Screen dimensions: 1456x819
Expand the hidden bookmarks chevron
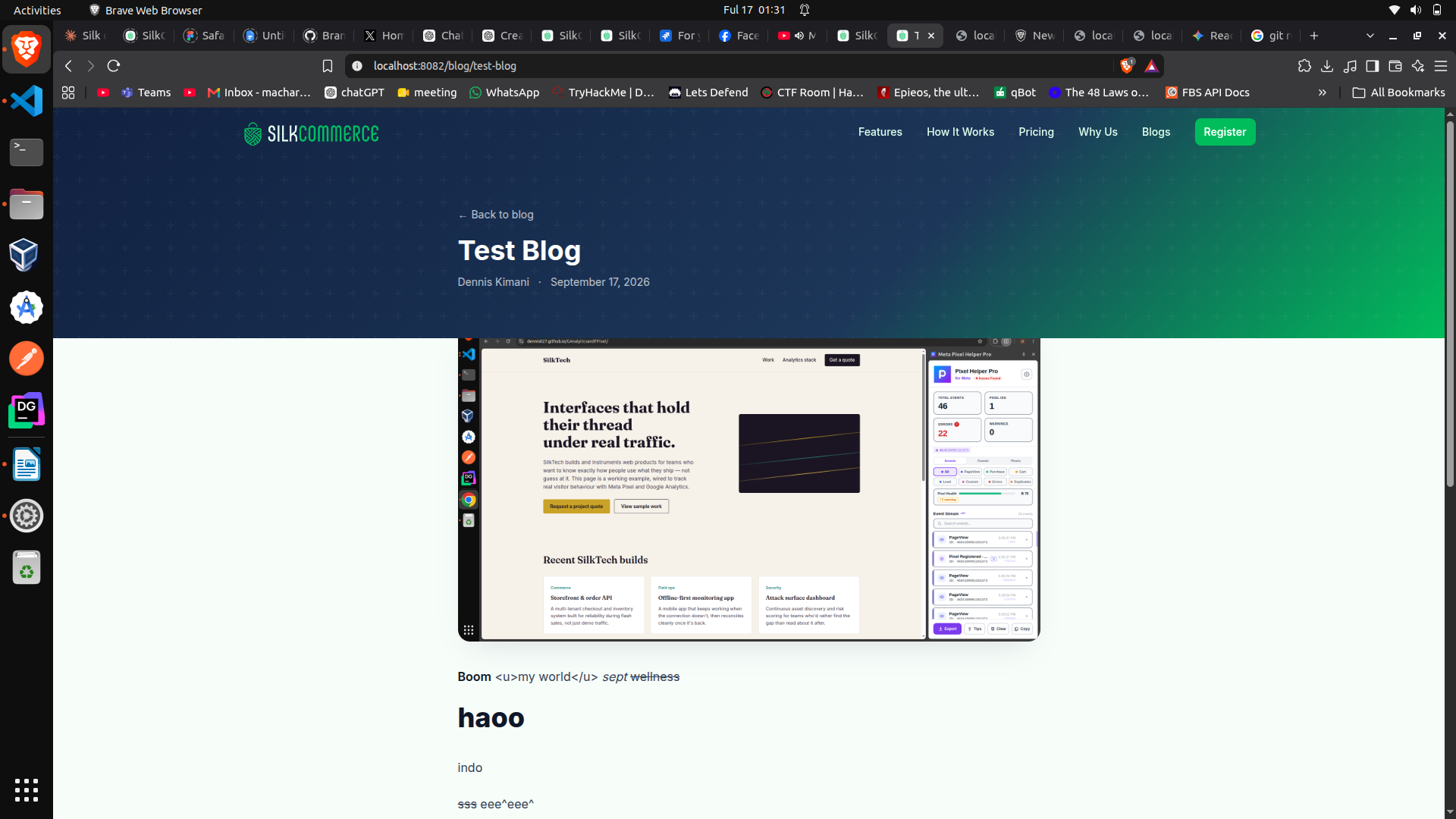tap(1323, 93)
